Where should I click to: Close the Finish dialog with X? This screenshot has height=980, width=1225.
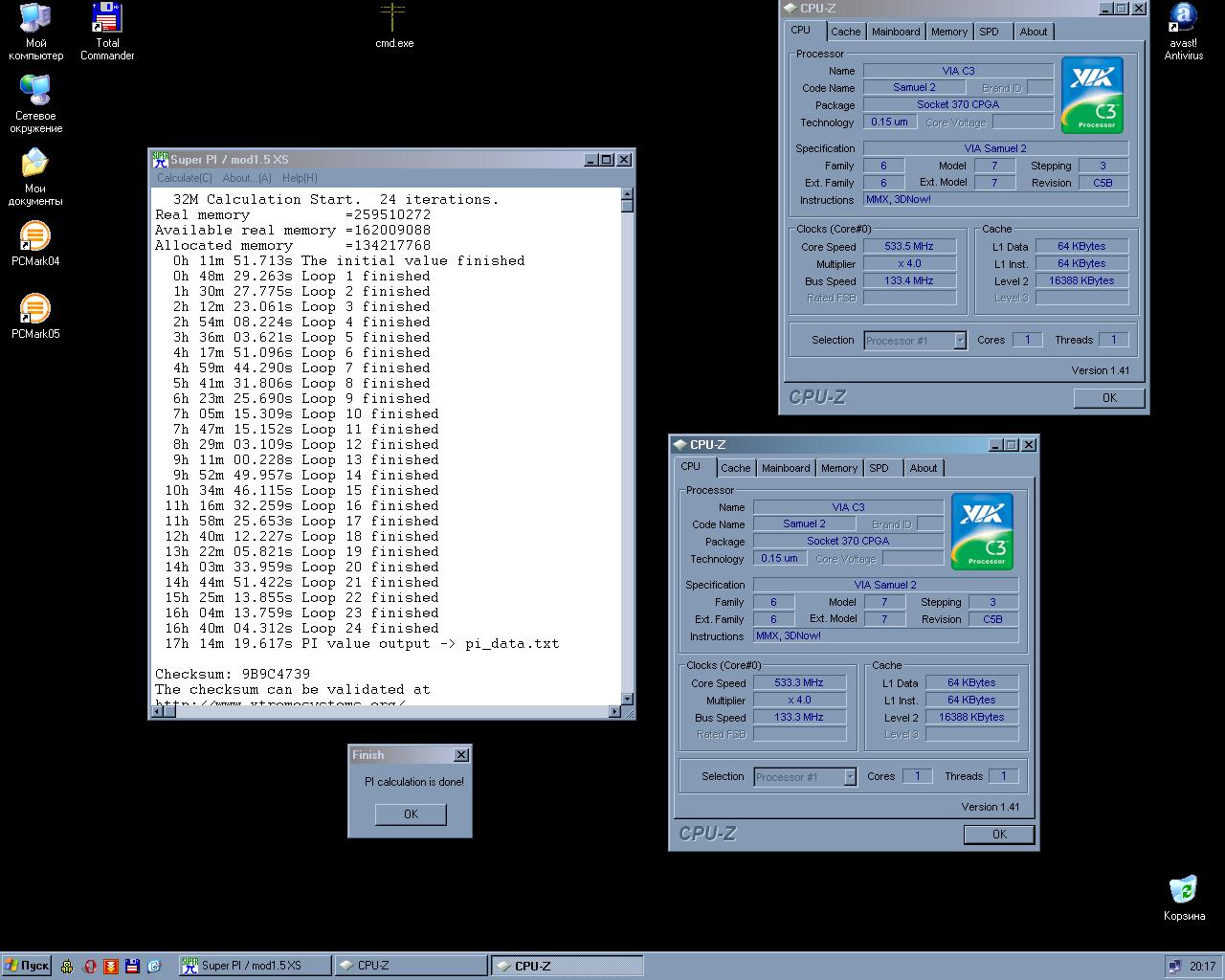461,755
